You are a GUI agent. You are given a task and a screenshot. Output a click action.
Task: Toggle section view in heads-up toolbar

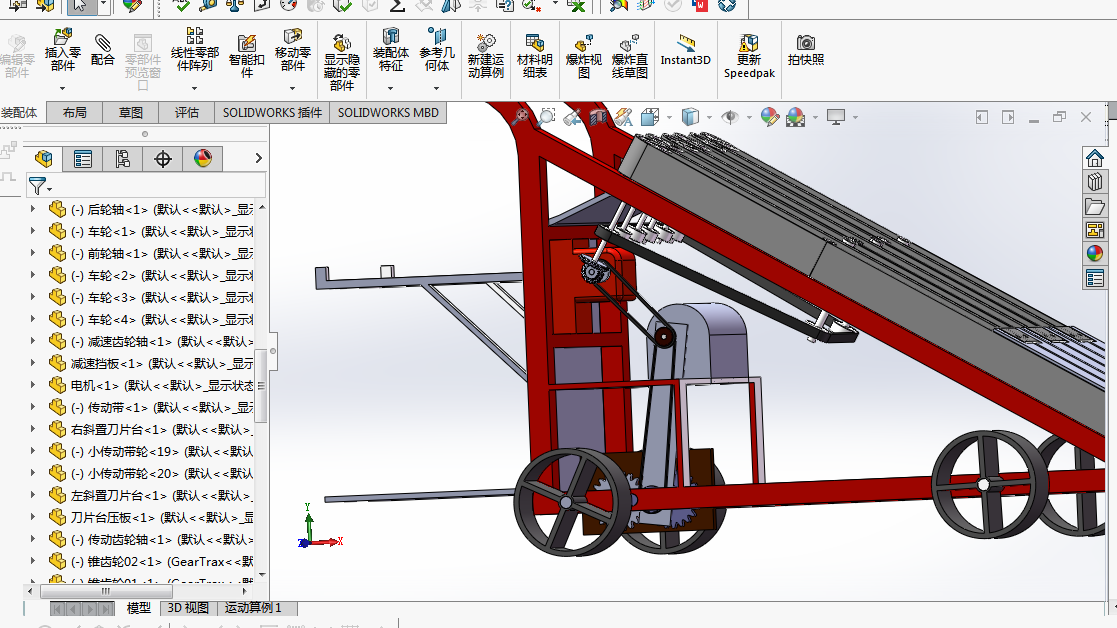(x=599, y=117)
